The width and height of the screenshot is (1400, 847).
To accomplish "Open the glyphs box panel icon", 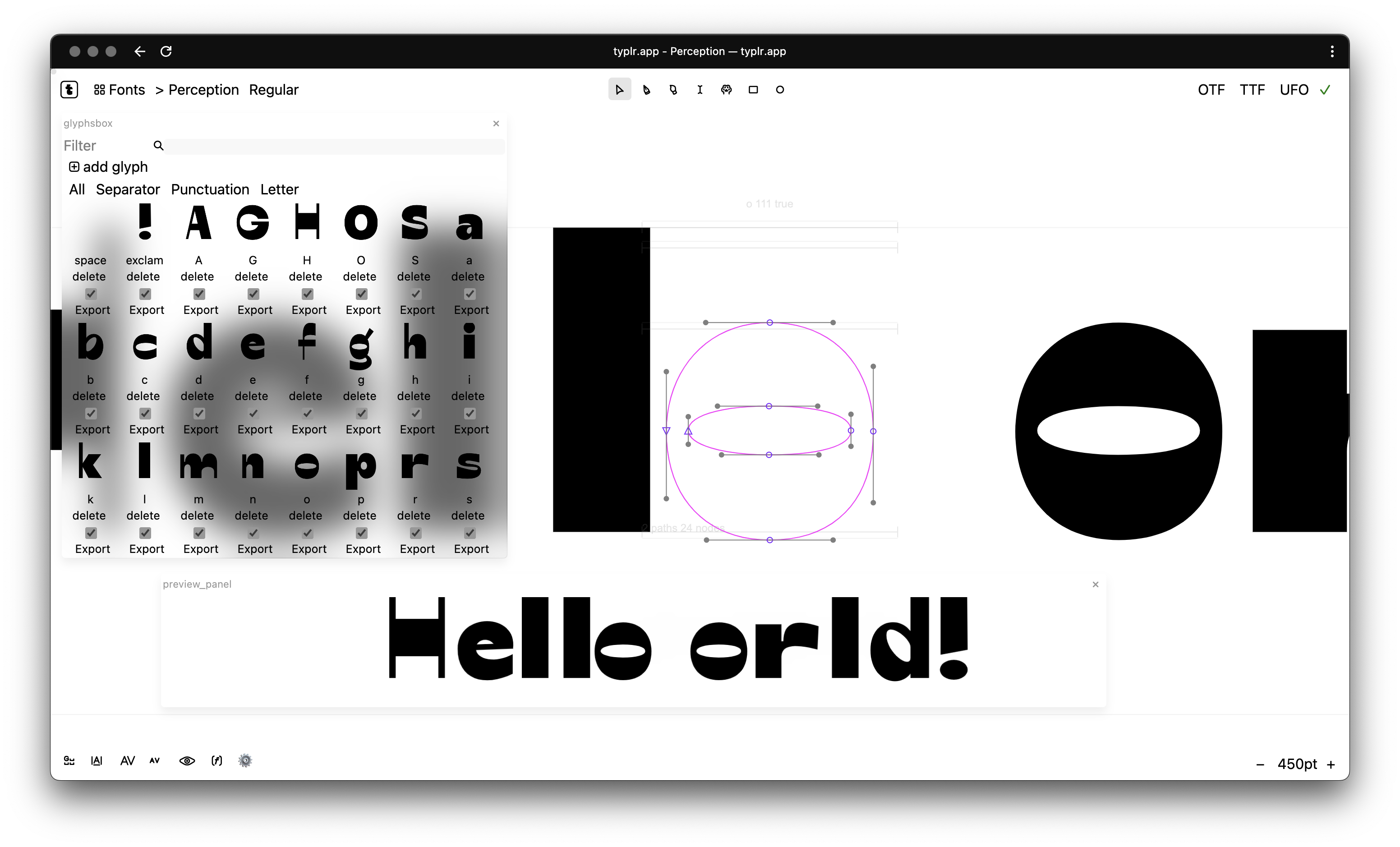I will click(69, 761).
